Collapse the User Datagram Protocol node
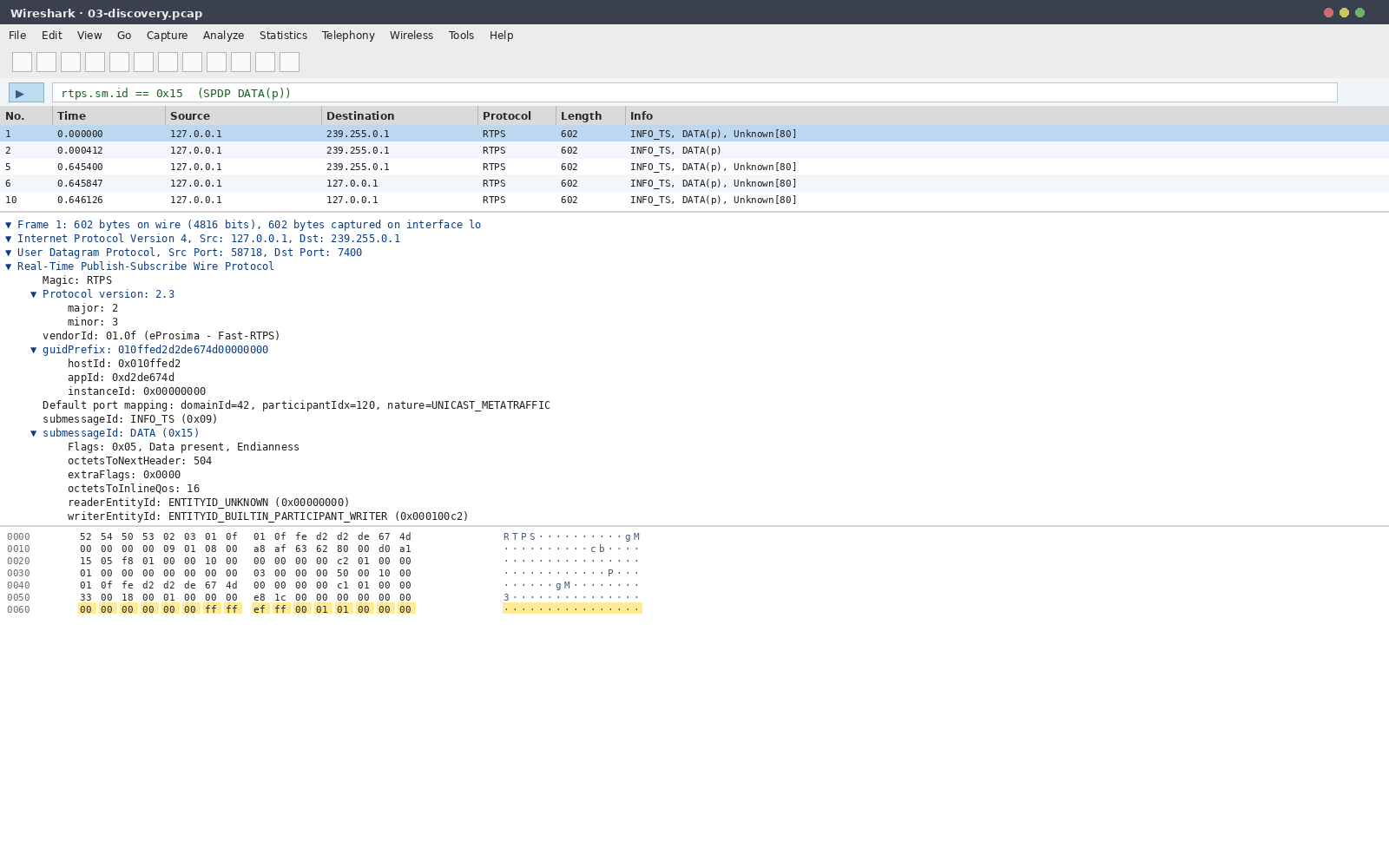 [x=9, y=253]
